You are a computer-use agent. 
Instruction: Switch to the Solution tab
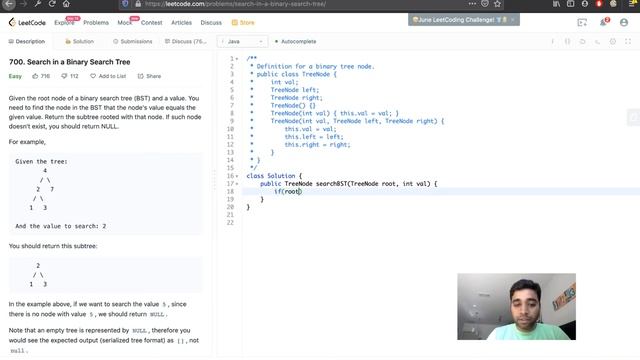(80, 42)
